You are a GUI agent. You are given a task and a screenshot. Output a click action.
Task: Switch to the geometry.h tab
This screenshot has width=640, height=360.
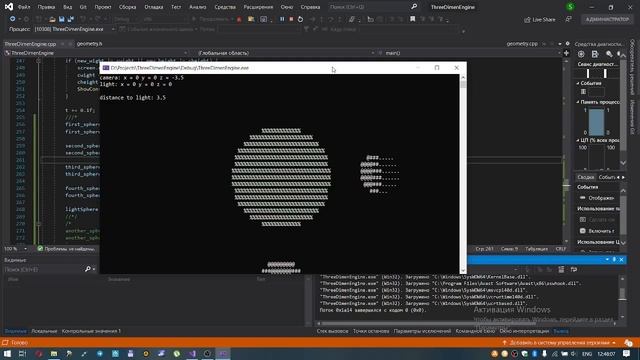(x=89, y=44)
